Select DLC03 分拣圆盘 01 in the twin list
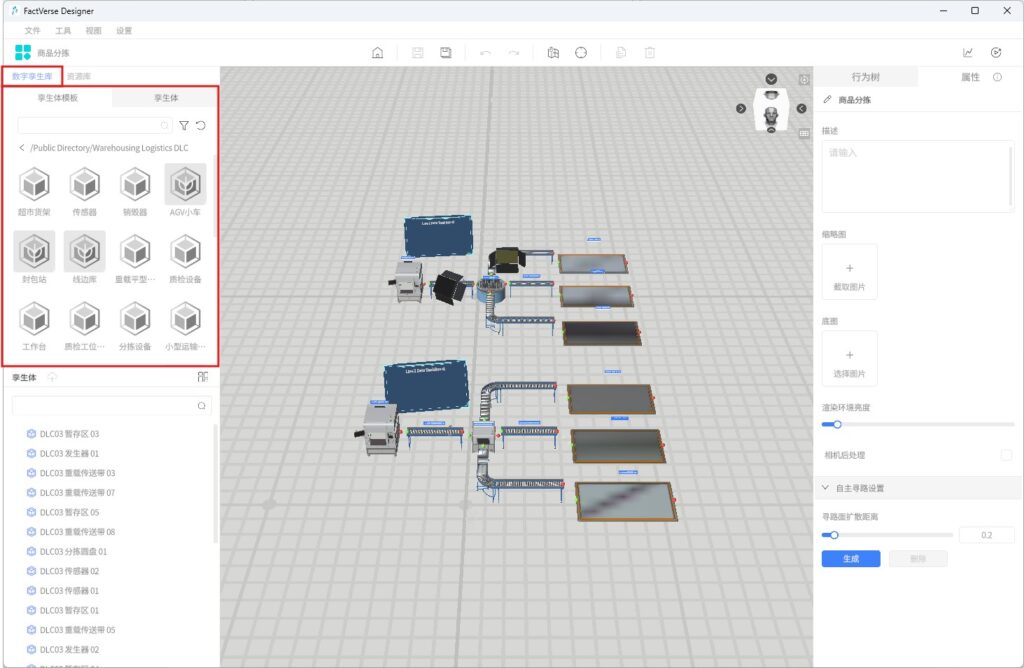The image size is (1024, 668). click(73, 551)
